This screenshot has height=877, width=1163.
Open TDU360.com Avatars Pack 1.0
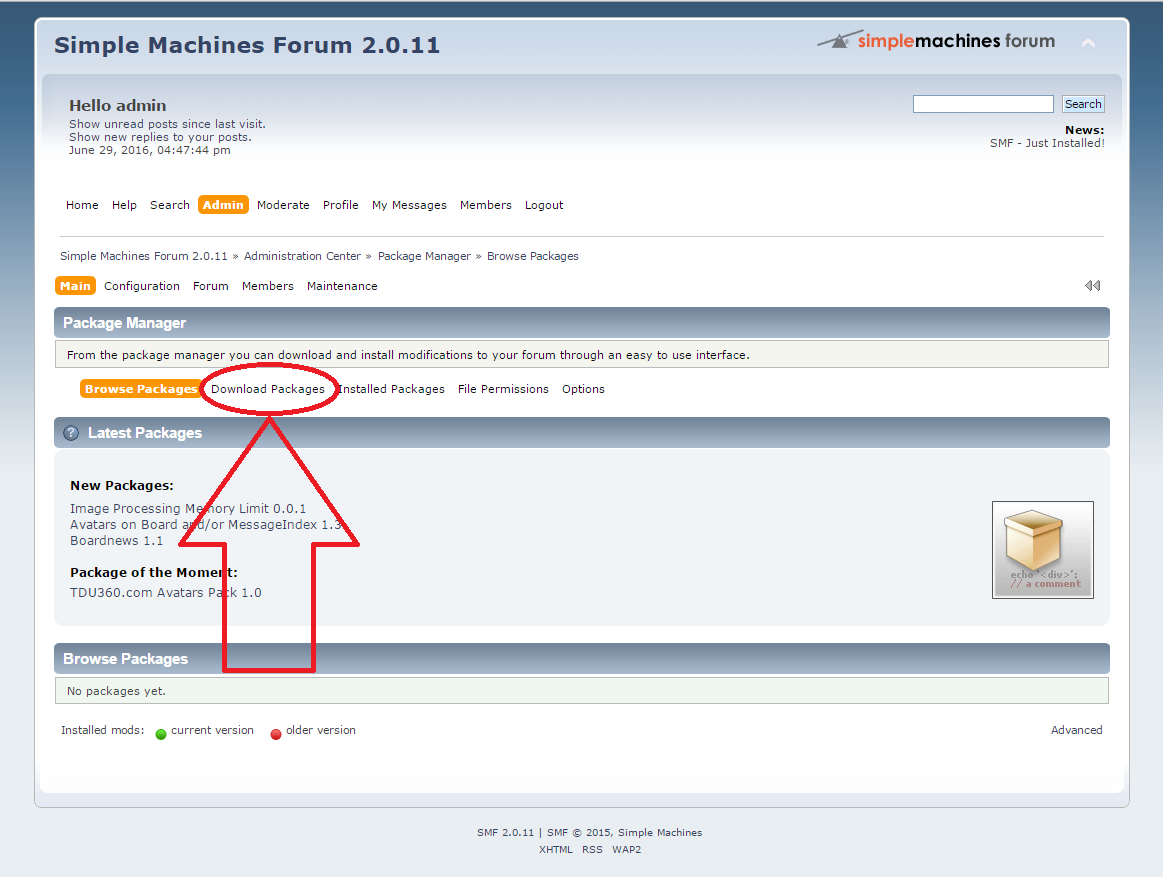pyautogui.click(x=166, y=592)
